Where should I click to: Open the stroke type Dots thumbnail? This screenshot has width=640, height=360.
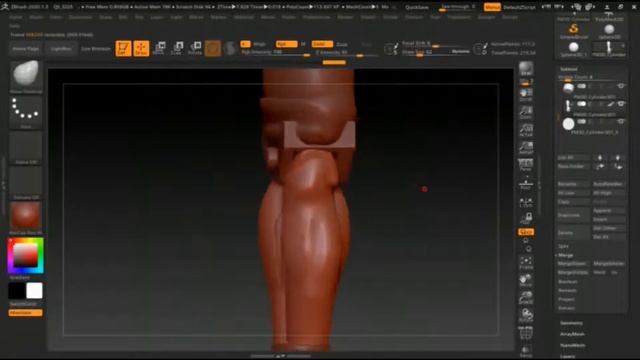[x=25, y=112]
